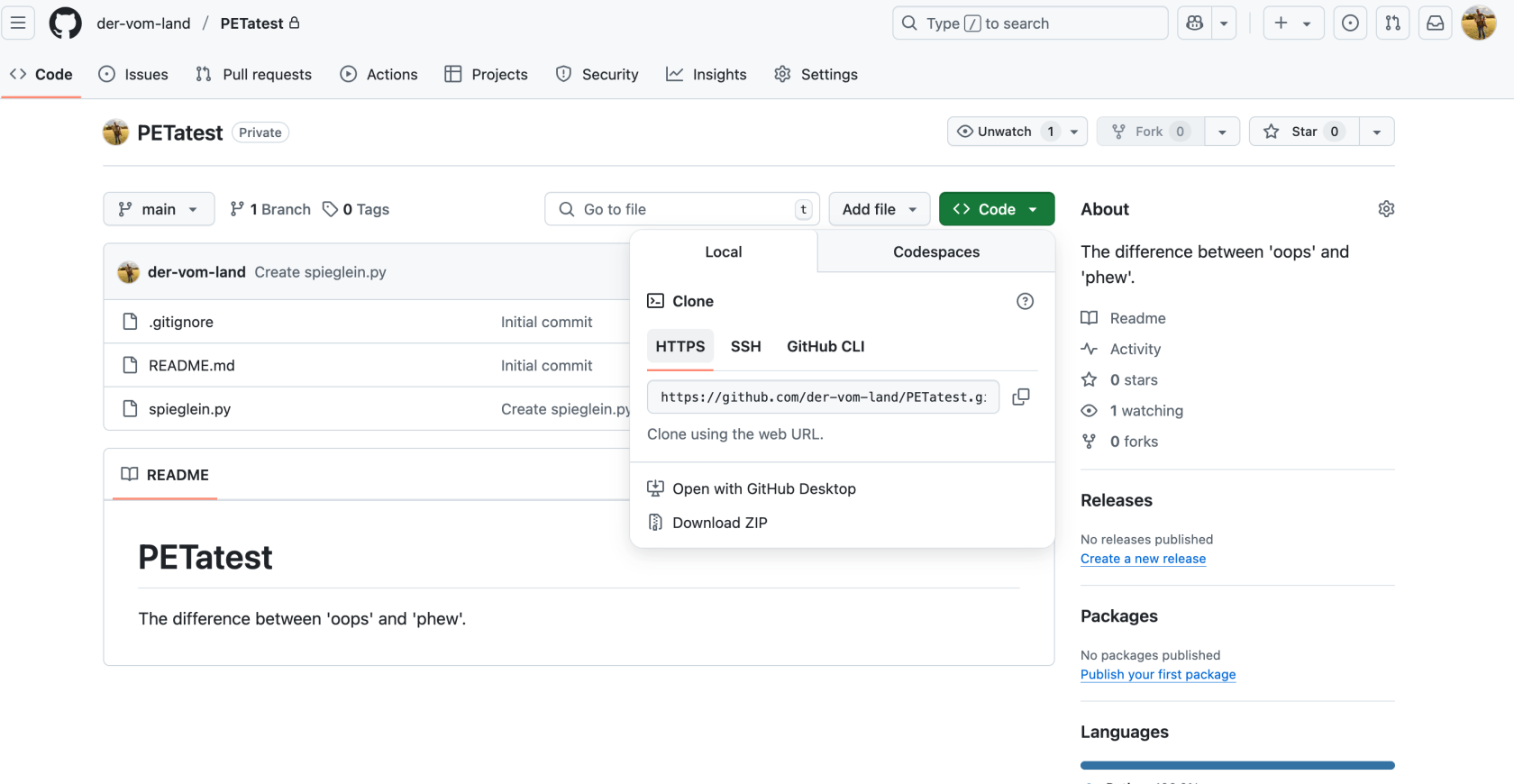Switch to the Issues tab
Image resolution: width=1514 pixels, height=784 pixels.
coord(133,74)
